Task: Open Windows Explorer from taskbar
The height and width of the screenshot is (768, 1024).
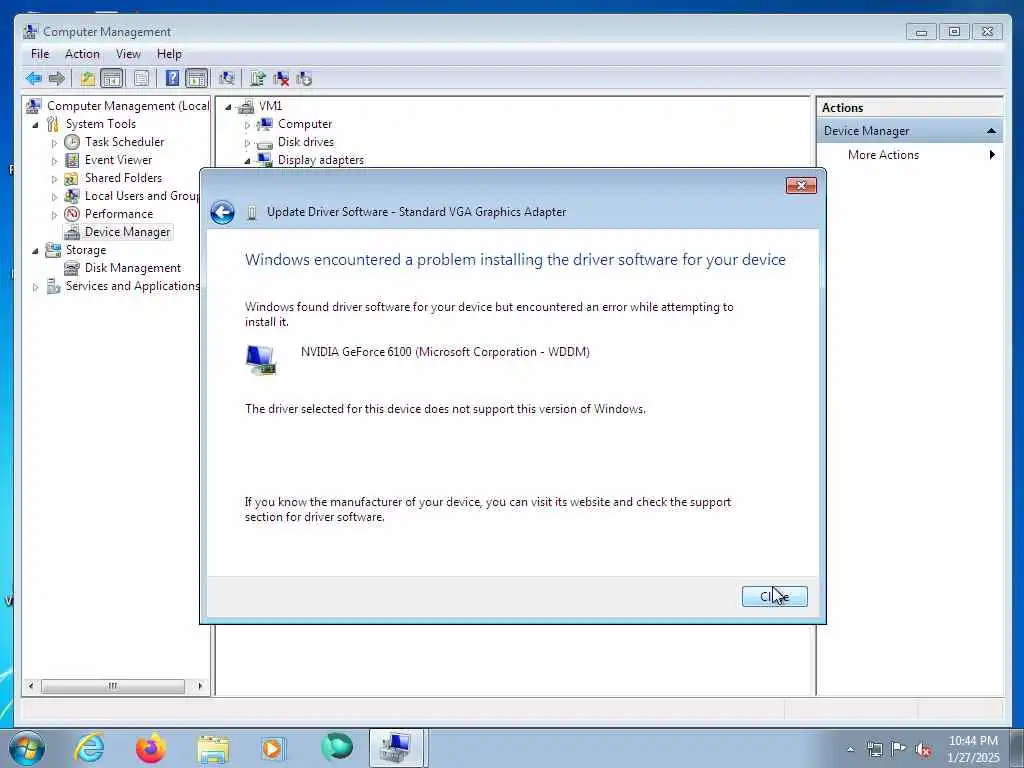Action: pyautogui.click(x=213, y=748)
